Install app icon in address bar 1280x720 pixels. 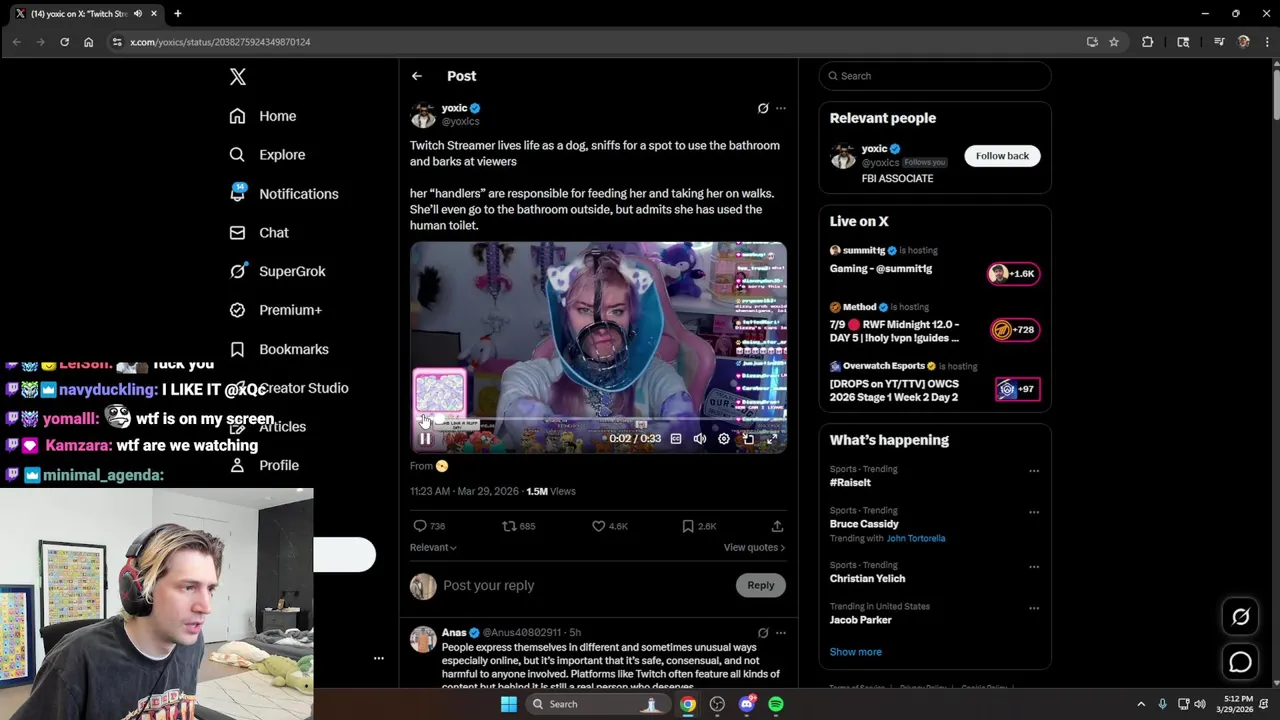coord(1092,42)
